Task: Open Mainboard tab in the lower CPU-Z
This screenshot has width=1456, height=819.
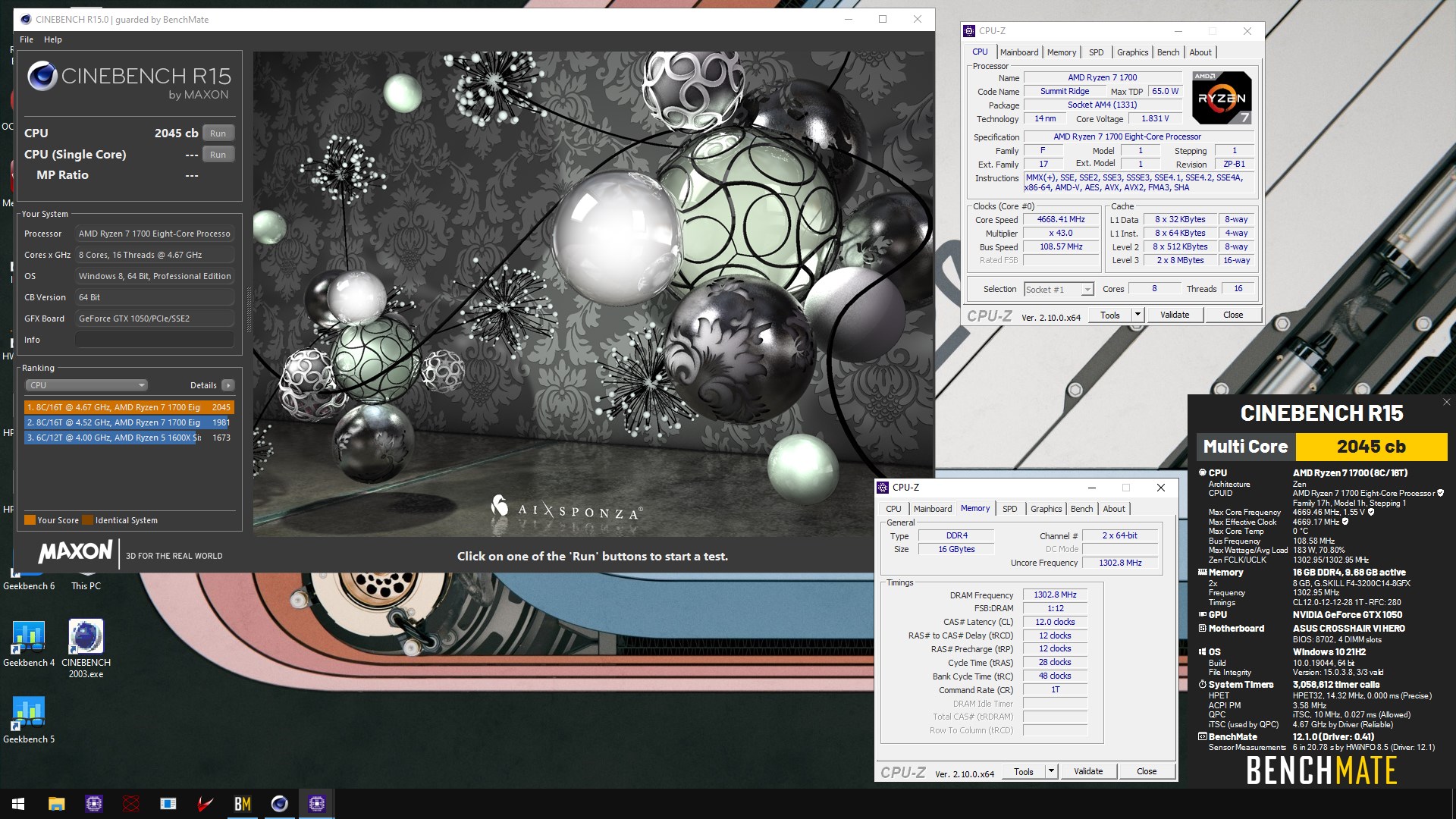Action: click(933, 509)
